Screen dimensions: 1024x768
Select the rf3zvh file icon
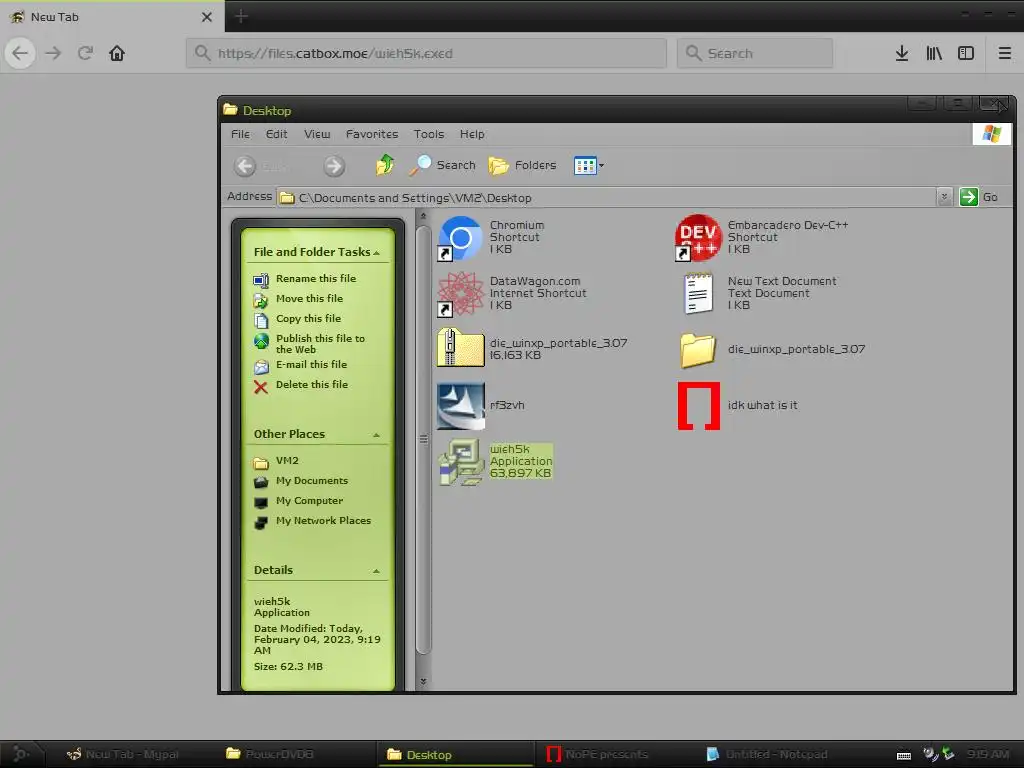(x=460, y=406)
